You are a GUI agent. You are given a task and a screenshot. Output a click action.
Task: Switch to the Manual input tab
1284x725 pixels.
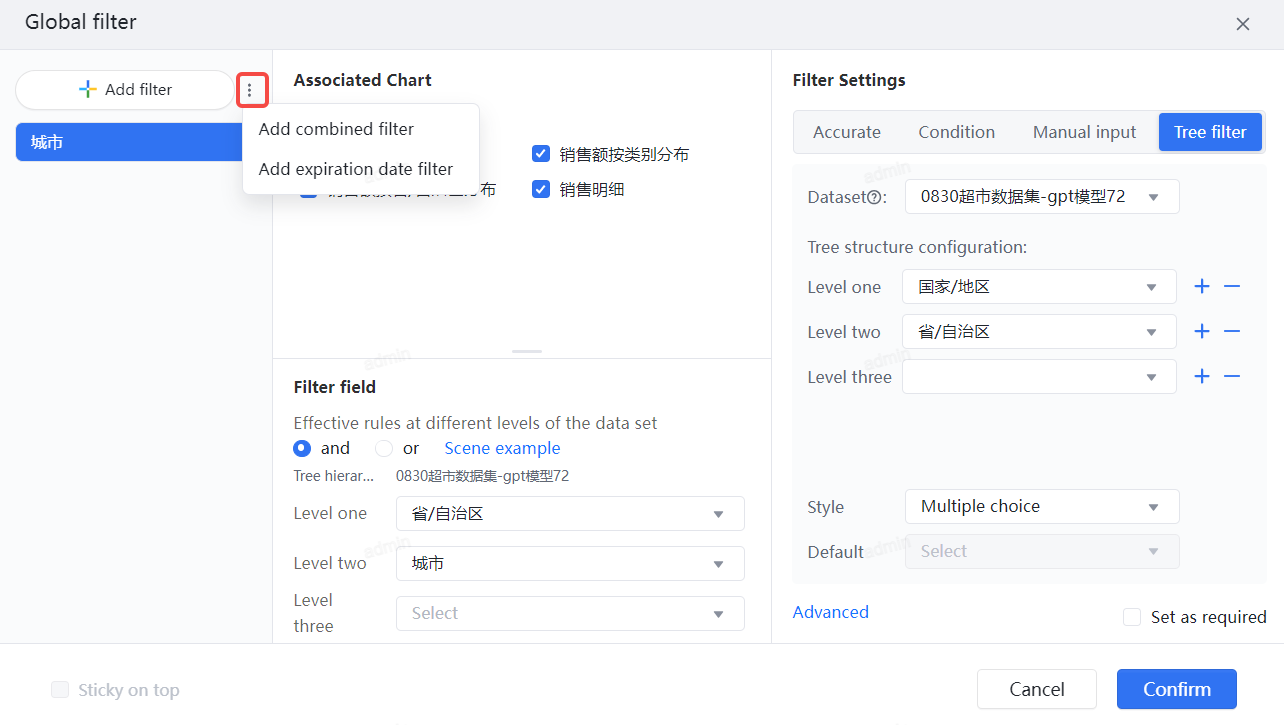(1085, 132)
